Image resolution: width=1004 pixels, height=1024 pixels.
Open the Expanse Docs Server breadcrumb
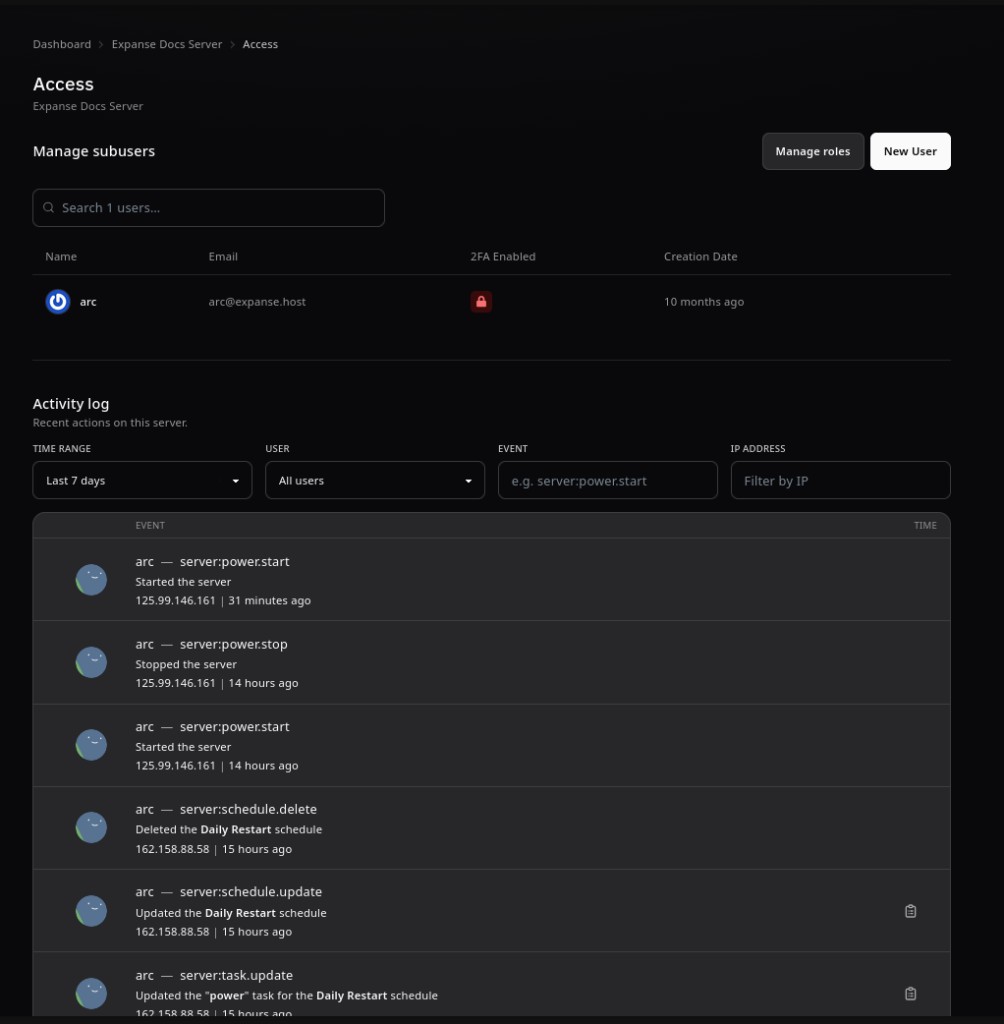pyautogui.click(x=167, y=44)
